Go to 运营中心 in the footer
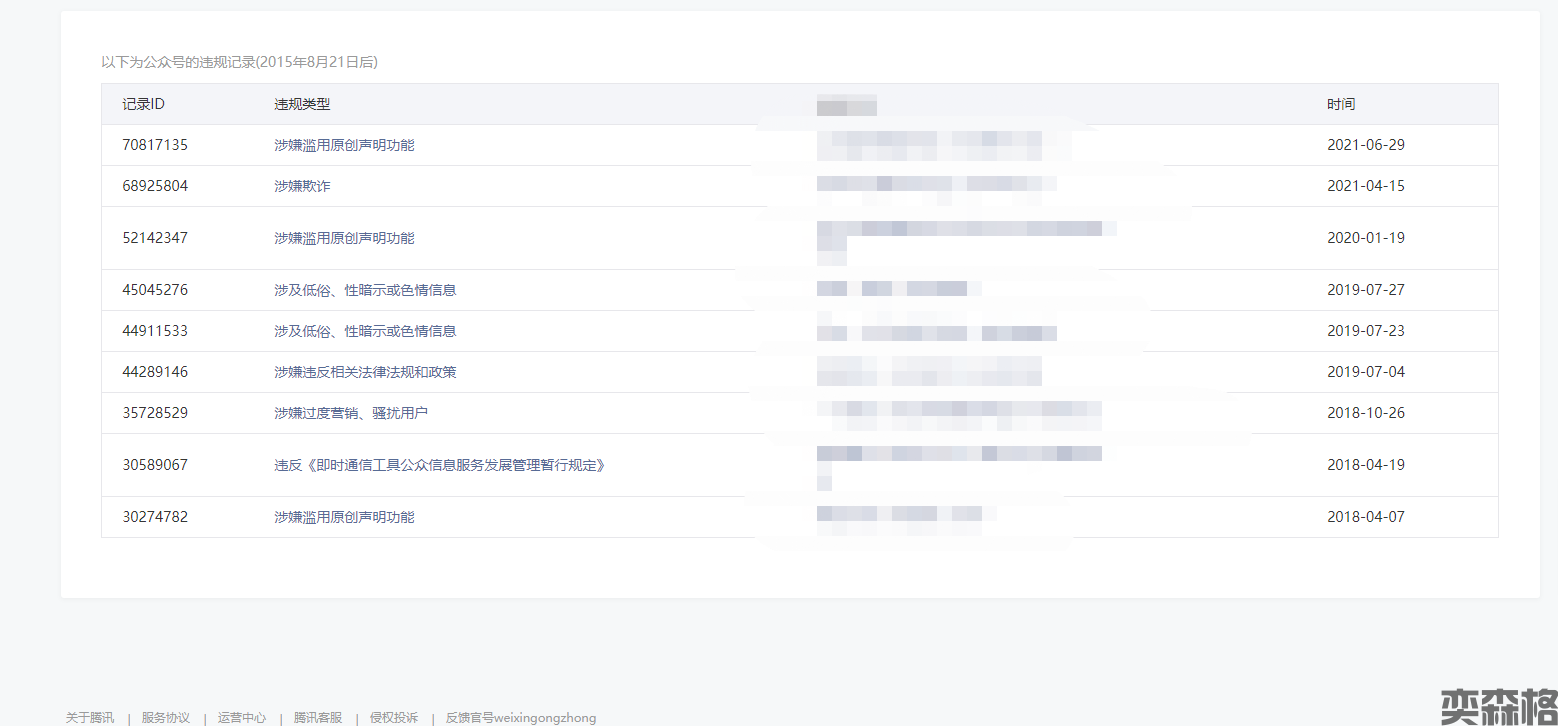The width and height of the screenshot is (1558, 726). click(x=242, y=717)
